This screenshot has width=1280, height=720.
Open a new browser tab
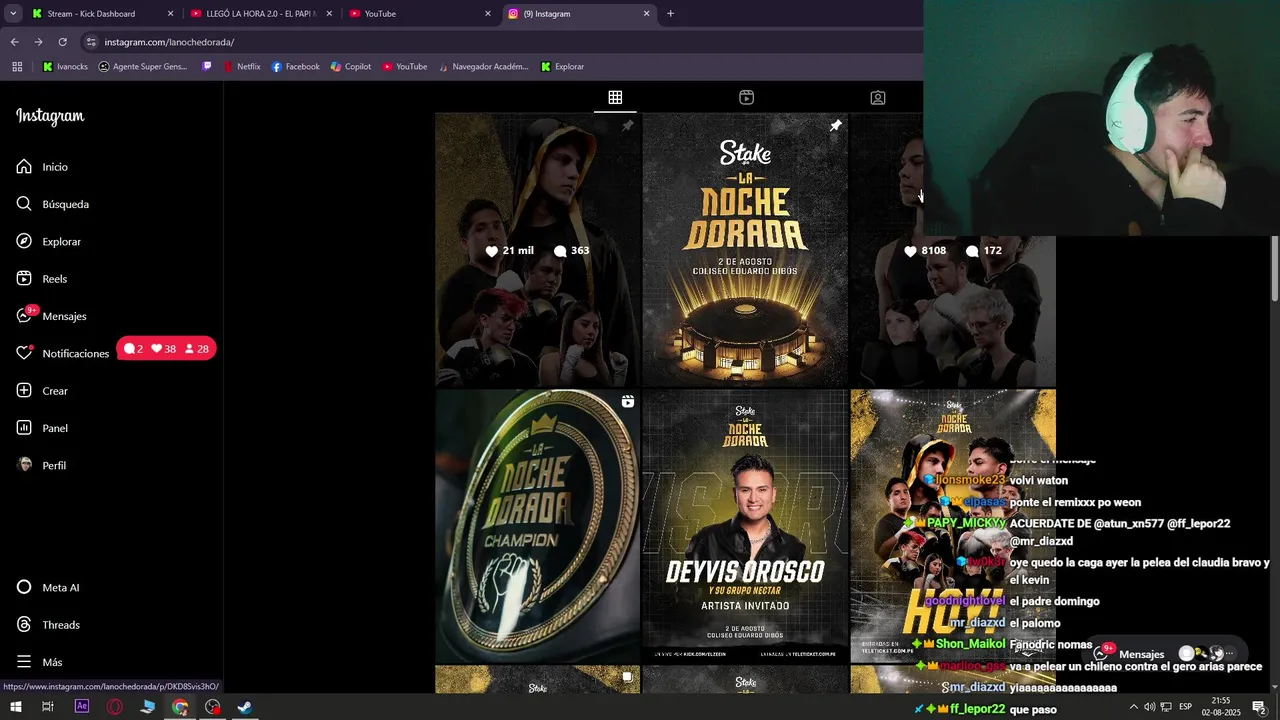pyautogui.click(x=670, y=14)
